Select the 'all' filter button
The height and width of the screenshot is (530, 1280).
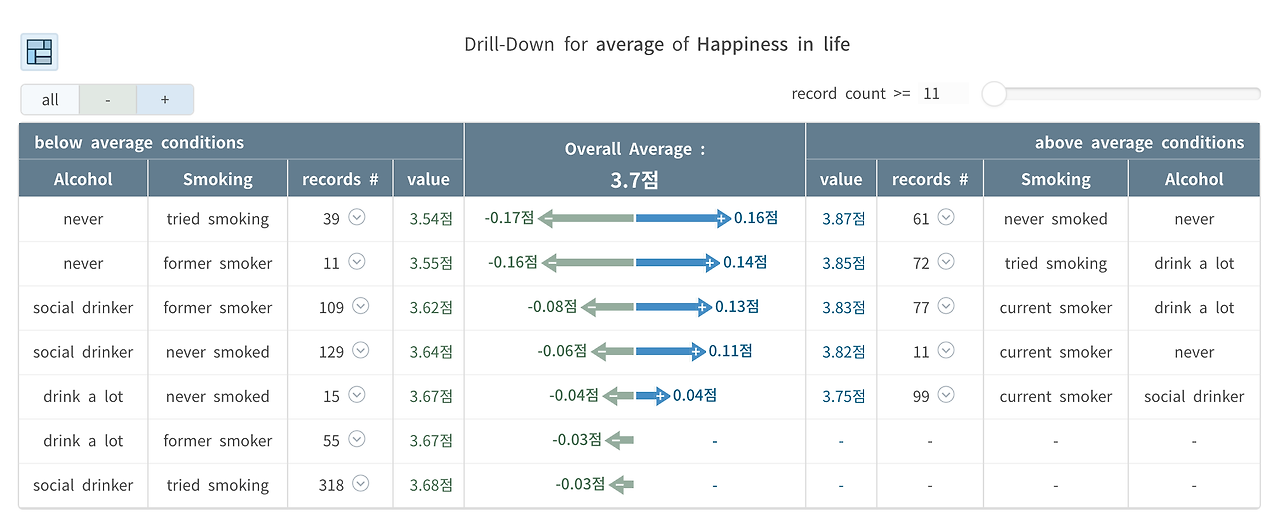point(50,100)
